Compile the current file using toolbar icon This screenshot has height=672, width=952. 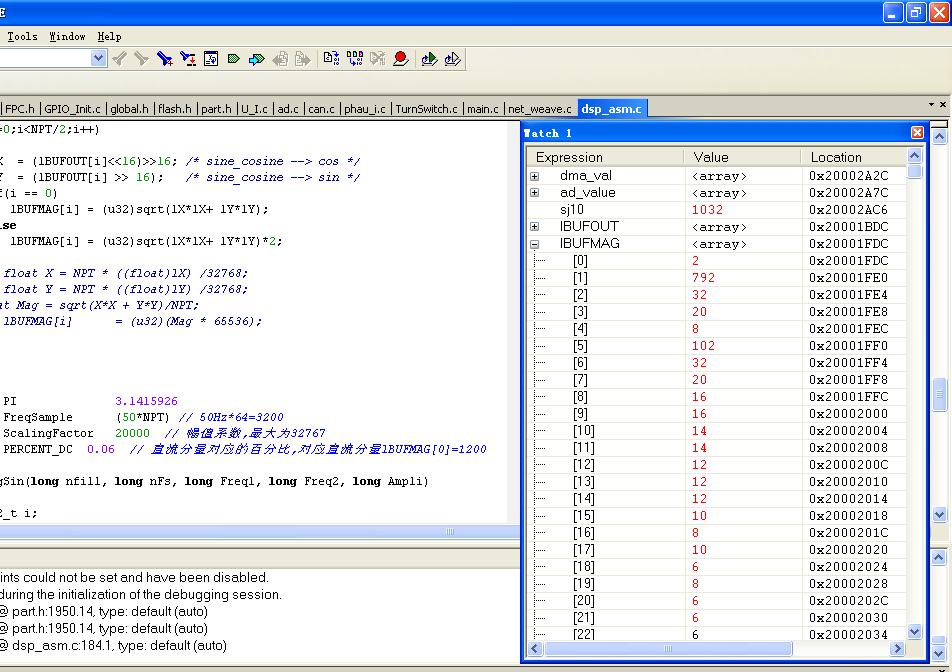[332, 59]
